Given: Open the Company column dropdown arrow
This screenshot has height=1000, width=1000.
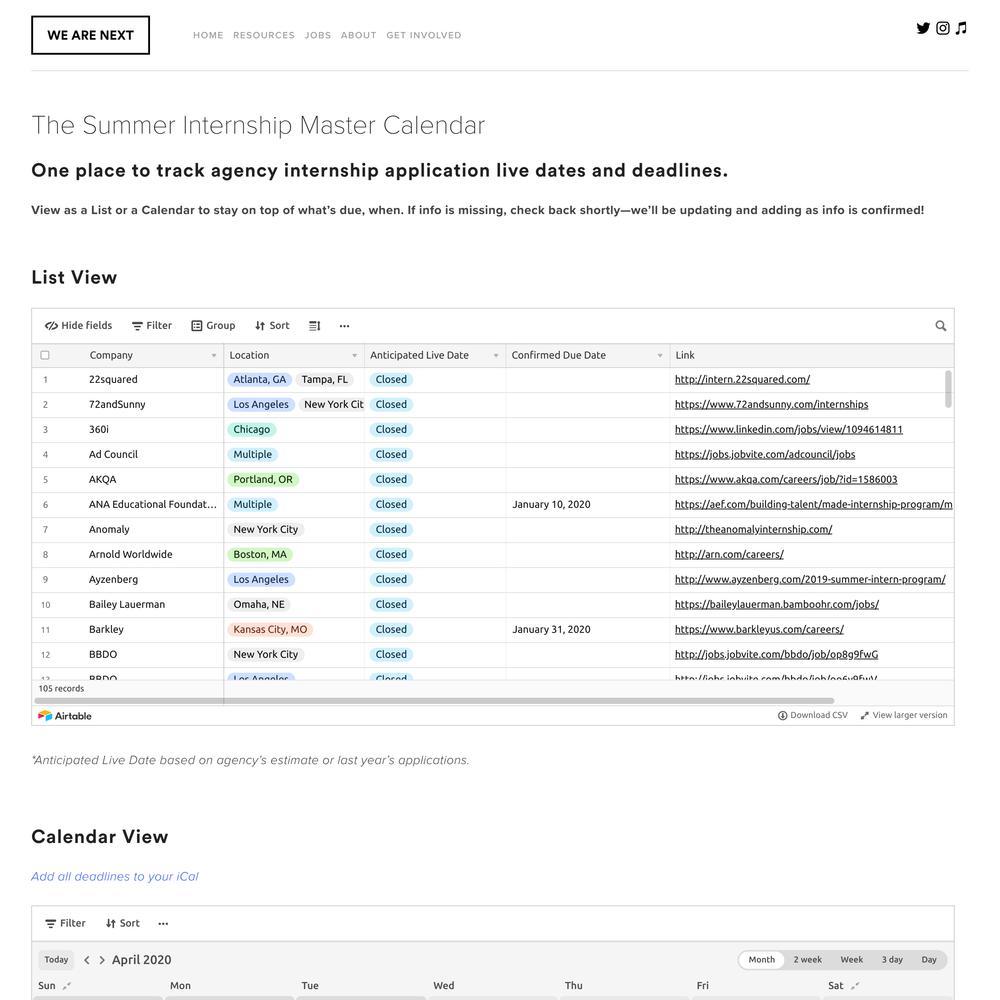Looking at the screenshot, I should pyautogui.click(x=214, y=356).
